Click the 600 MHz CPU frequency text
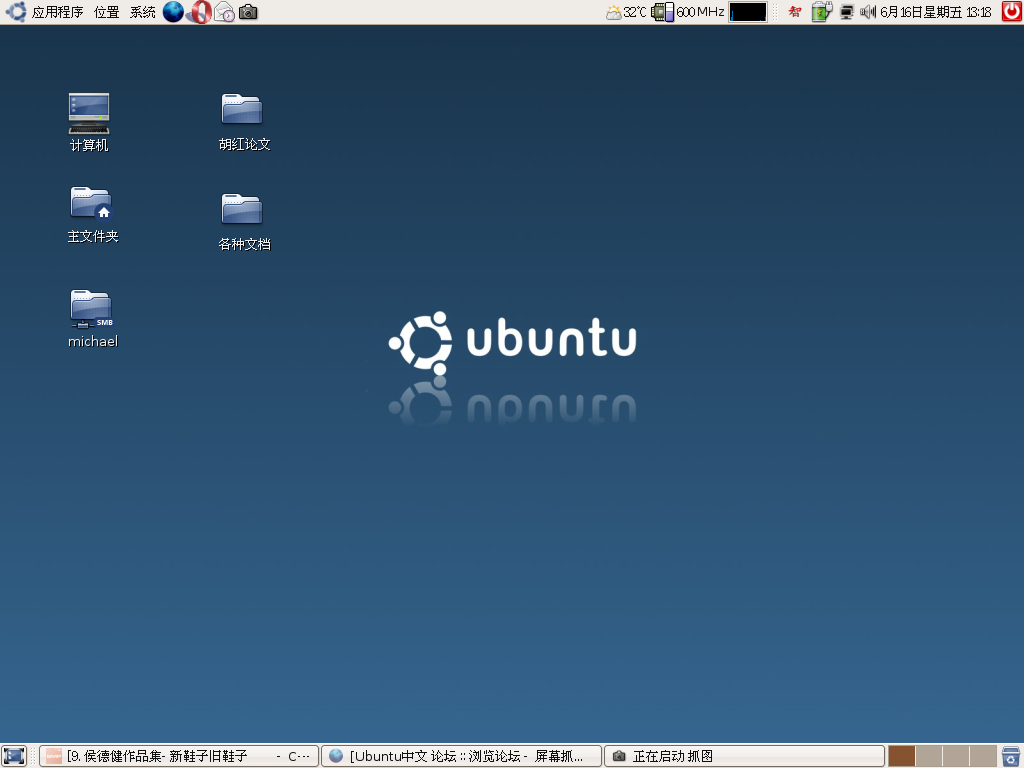Image resolution: width=1024 pixels, height=768 pixels. pyautogui.click(x=700, y=12)
